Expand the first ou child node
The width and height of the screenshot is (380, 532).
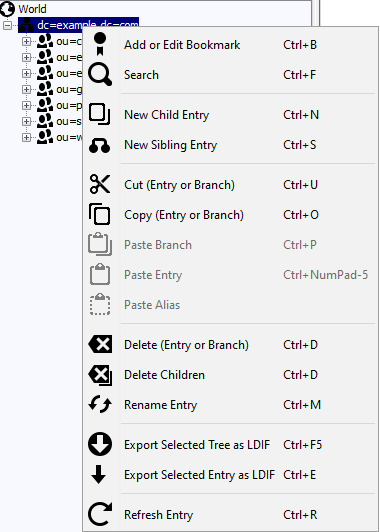pos(26,41)
